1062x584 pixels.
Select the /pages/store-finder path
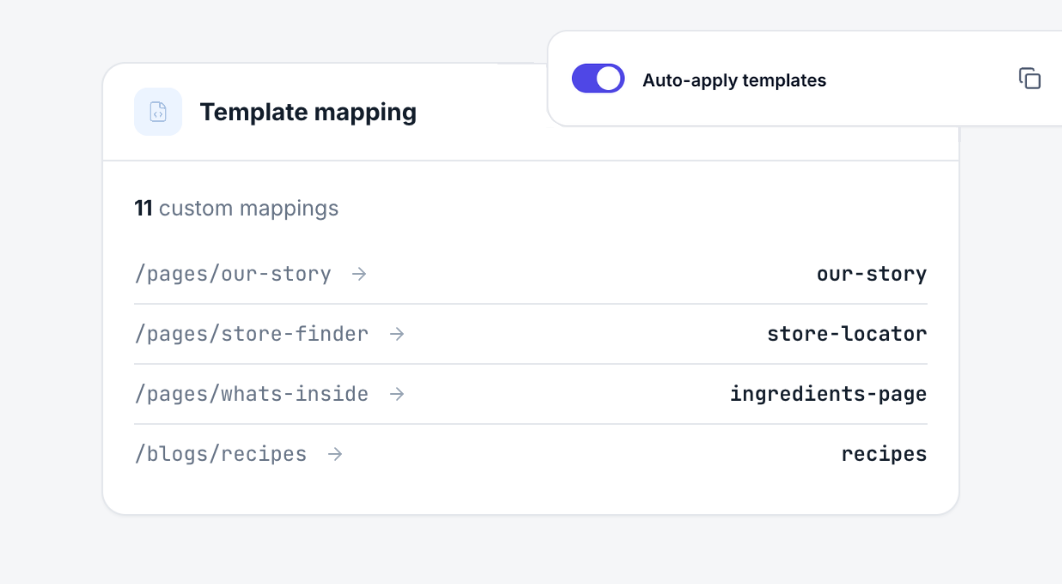tap(251, 334)
